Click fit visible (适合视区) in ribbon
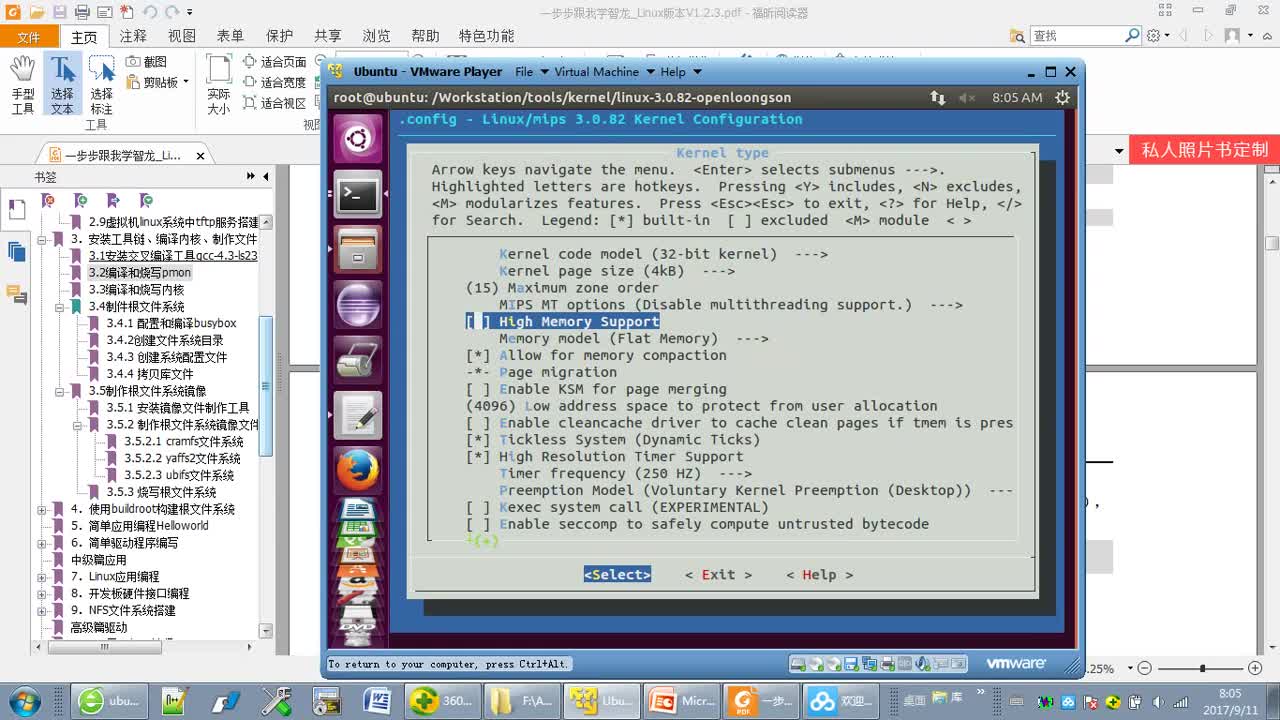1280x720 pixels. coord(274,103)
